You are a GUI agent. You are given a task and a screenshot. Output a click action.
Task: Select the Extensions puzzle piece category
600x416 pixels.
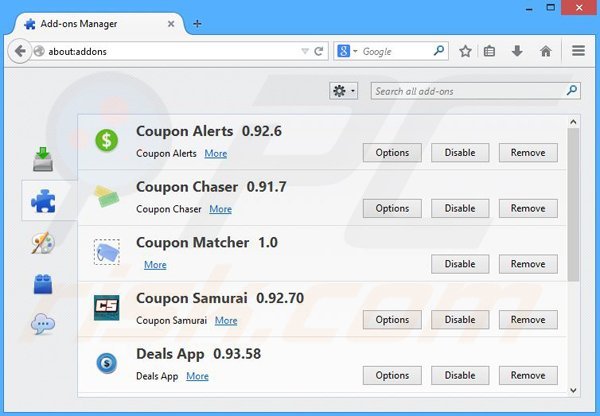pyautogui.click(x=43, y=201)
